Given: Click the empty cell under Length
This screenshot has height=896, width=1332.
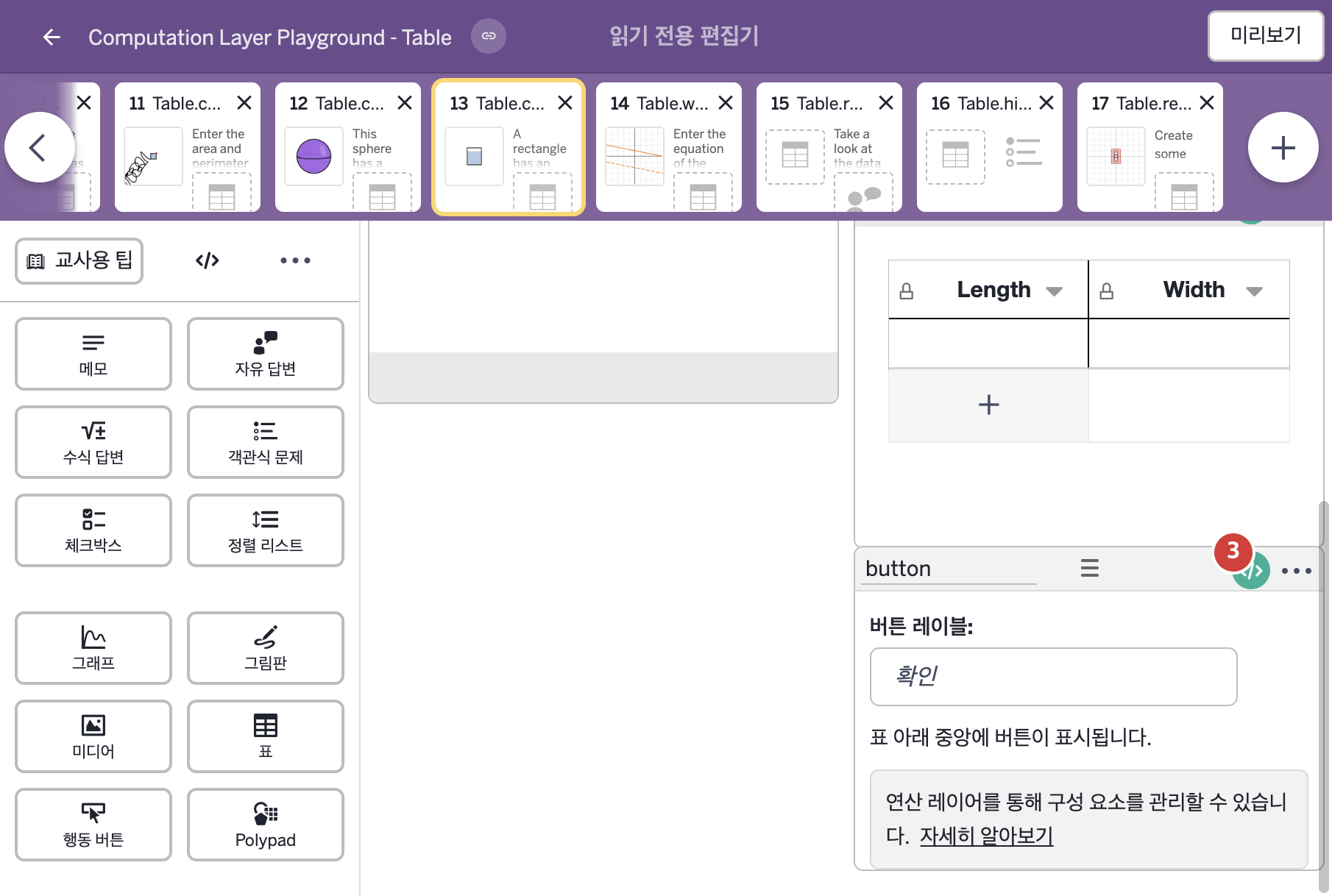Looking at the screenshot, I should [988, 344].
